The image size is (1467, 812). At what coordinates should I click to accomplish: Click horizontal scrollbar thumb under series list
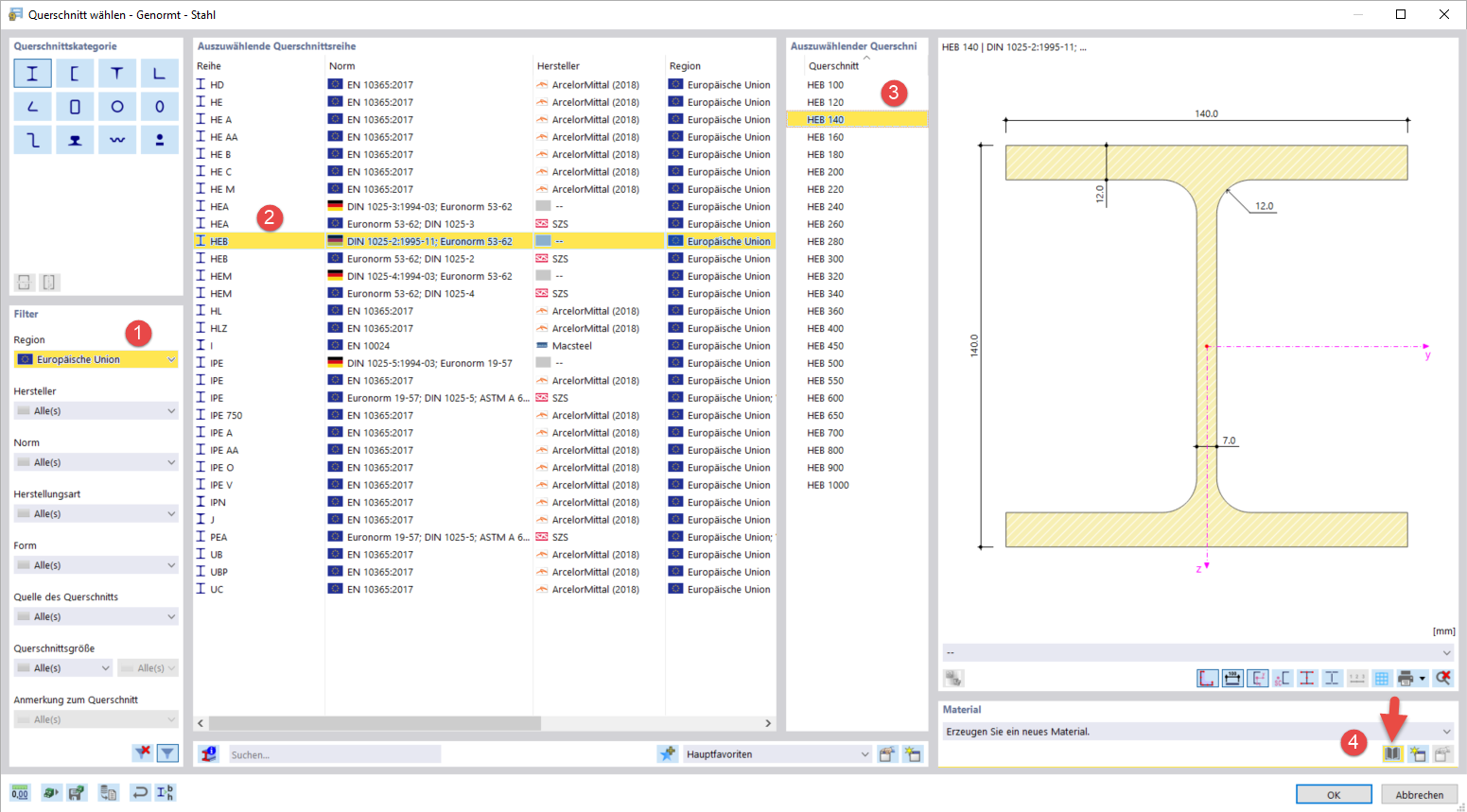click(375, 723)
